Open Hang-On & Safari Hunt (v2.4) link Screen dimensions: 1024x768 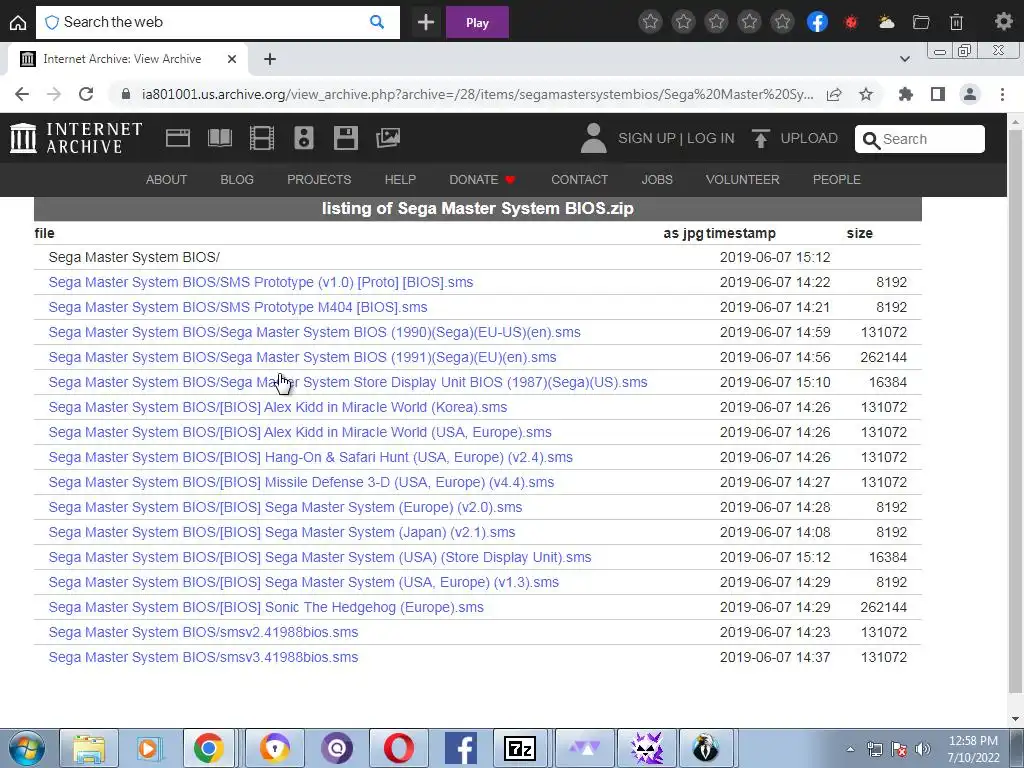click(310, 457)
